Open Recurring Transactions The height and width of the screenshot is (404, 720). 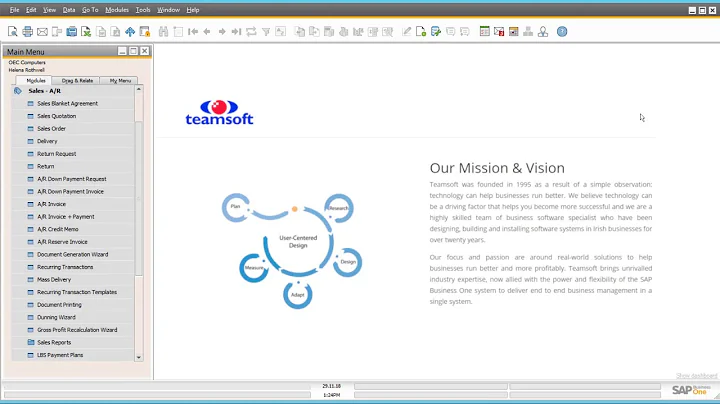[65, 267]
